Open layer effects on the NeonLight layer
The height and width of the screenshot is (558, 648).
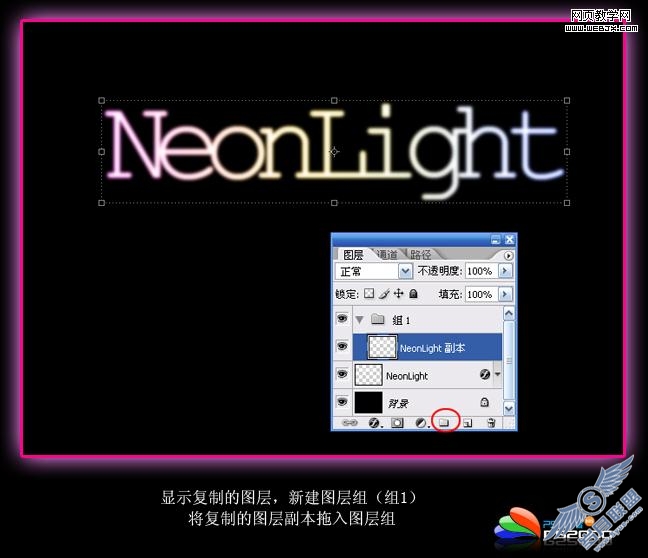click(x=485, y=374)
